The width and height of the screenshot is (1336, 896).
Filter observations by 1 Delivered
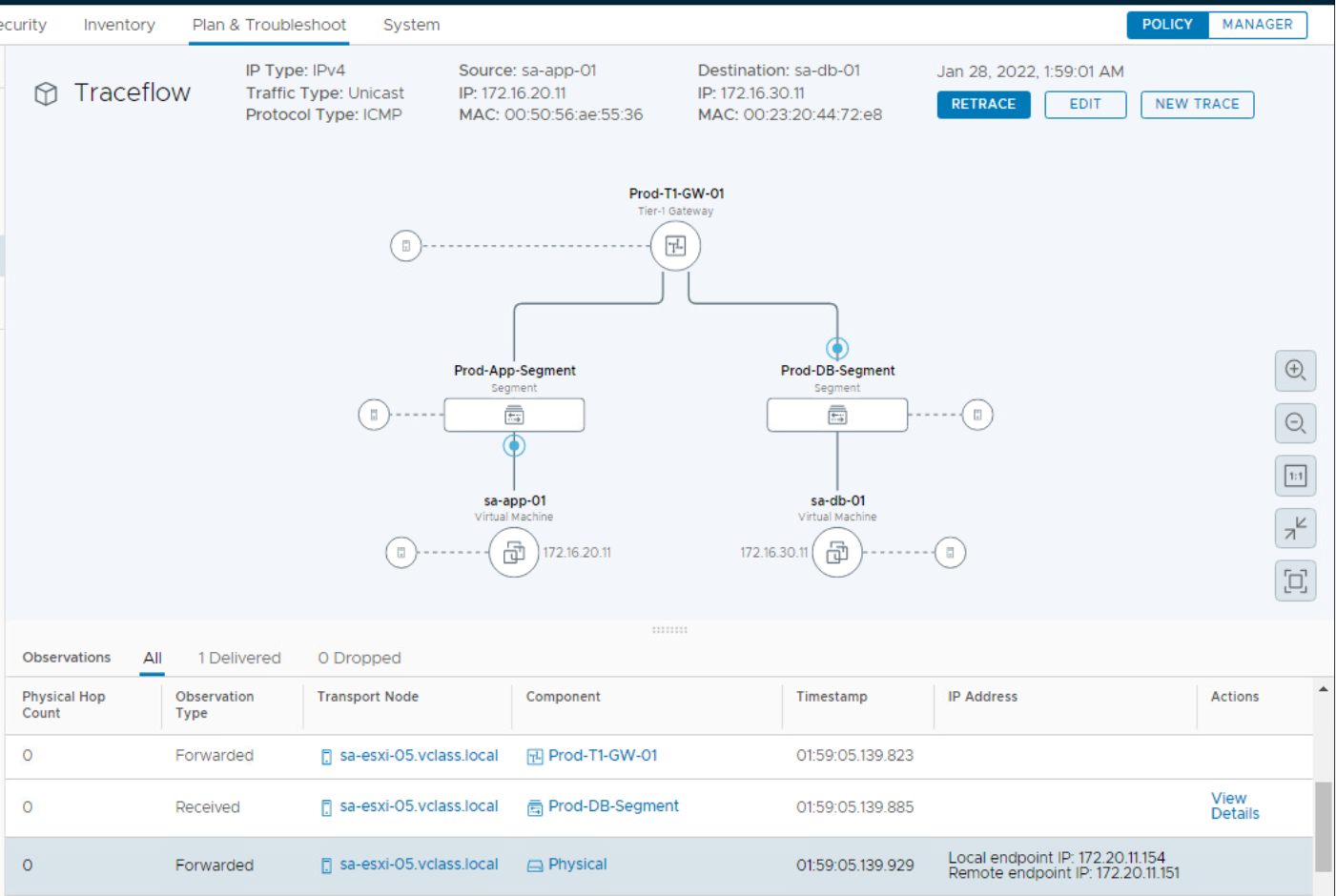click(x=239, y=658)
